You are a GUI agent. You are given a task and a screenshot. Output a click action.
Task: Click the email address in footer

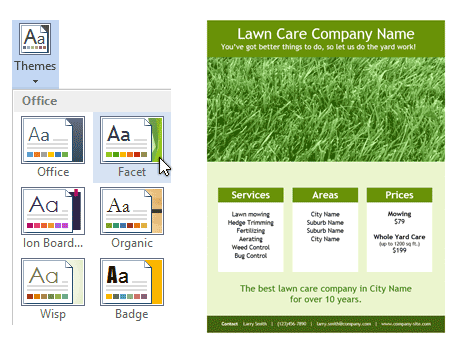(x=344, y=324)
